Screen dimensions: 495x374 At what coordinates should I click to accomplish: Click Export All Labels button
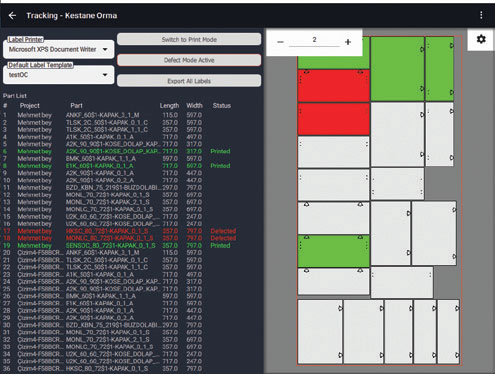189,81
